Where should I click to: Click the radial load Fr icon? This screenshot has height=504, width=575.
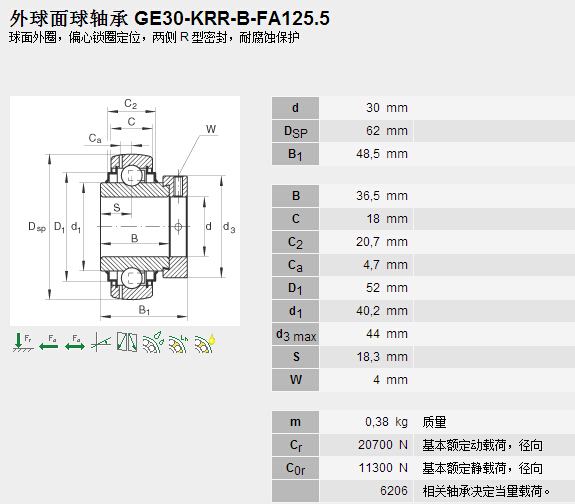tap(23, 342)
